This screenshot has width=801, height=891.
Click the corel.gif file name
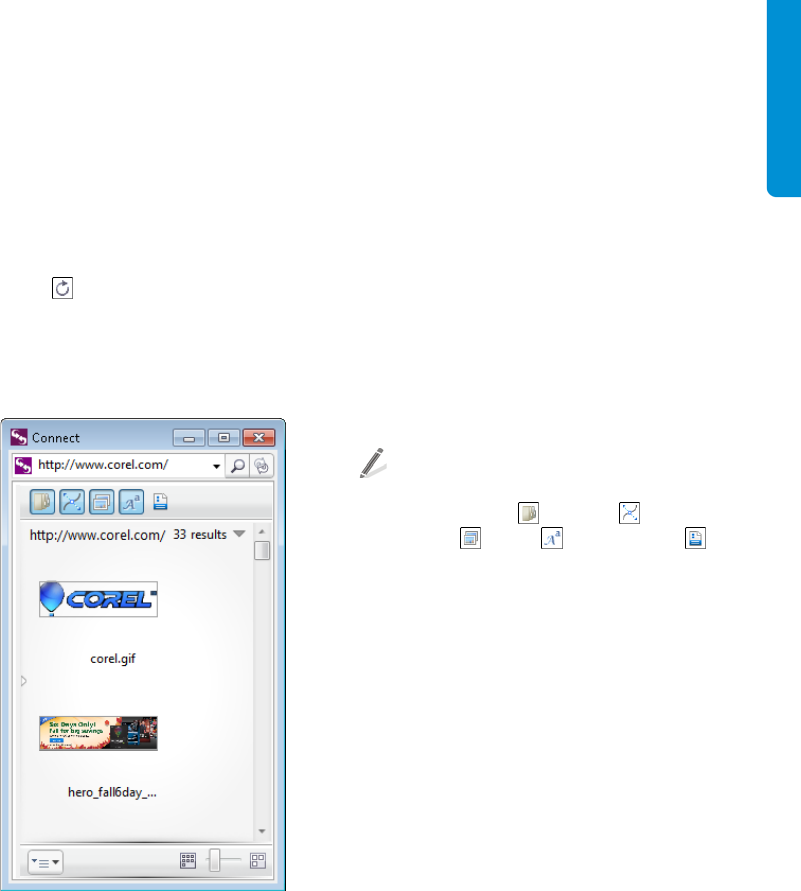[x=113, y=659]
